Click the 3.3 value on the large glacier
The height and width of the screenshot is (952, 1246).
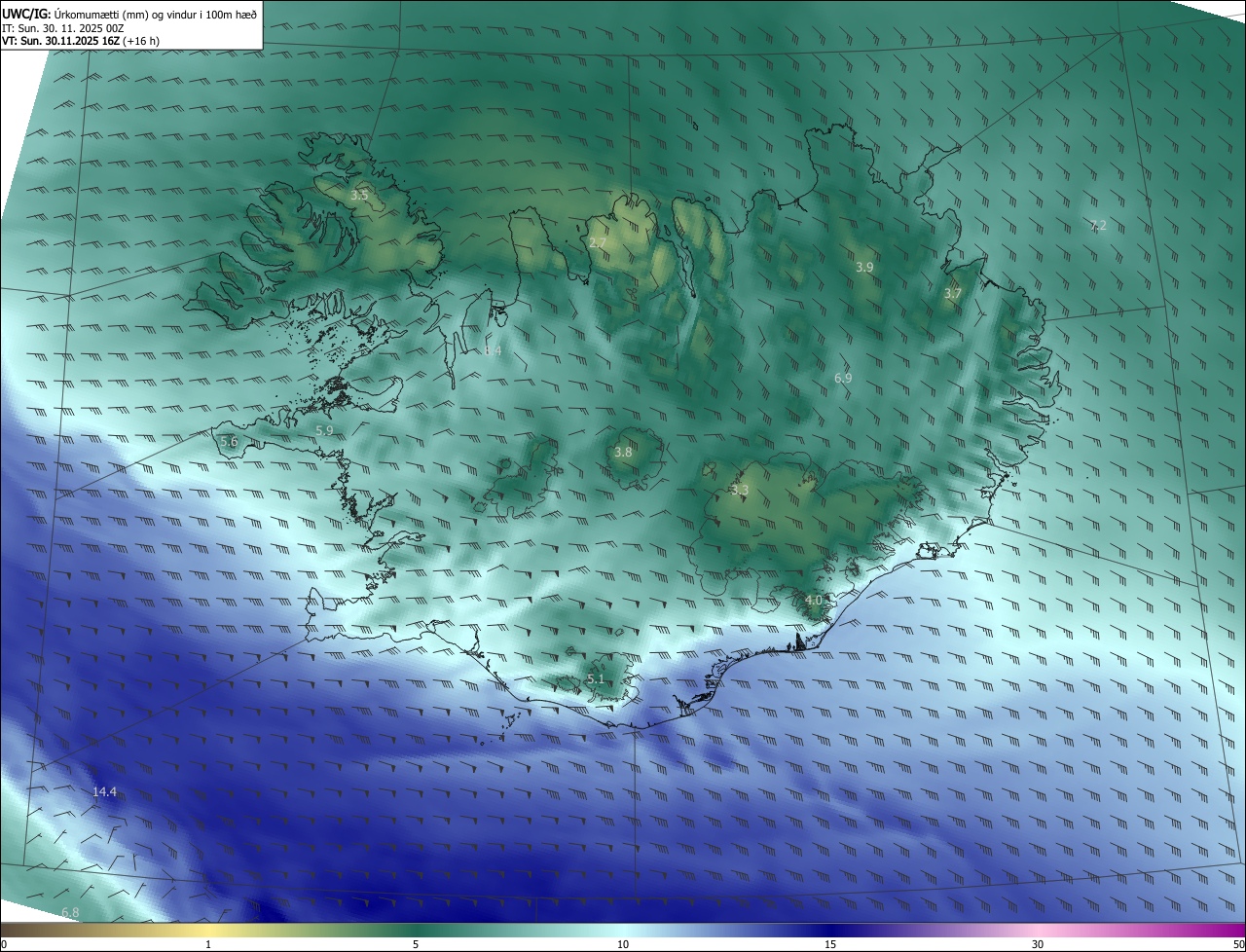[x=740, y=490]
